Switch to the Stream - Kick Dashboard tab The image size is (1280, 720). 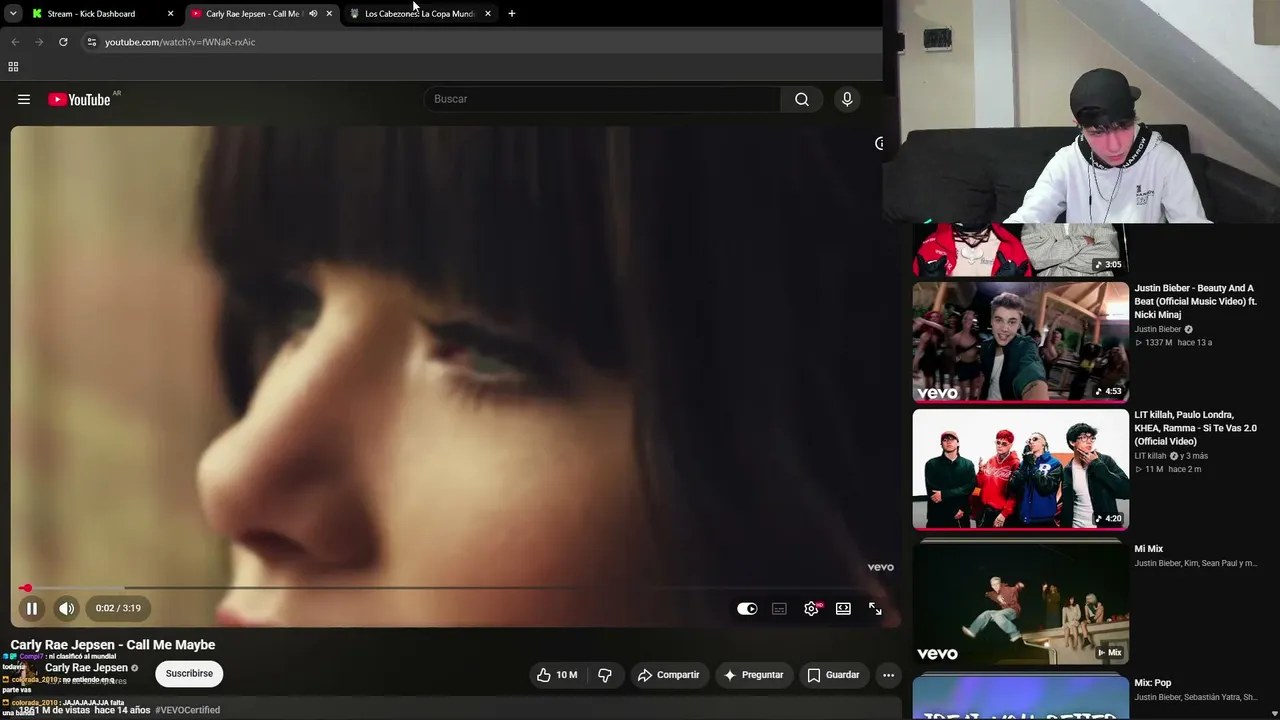(91, 14)
